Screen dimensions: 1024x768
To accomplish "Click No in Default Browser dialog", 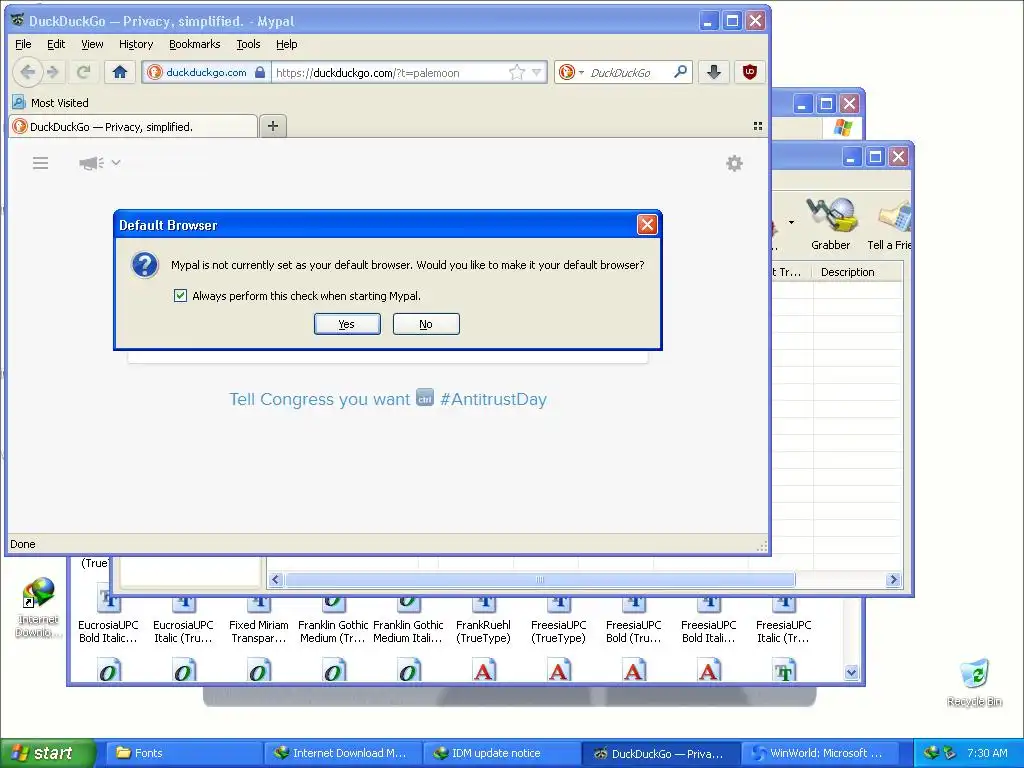I will (x=426, y=324).
